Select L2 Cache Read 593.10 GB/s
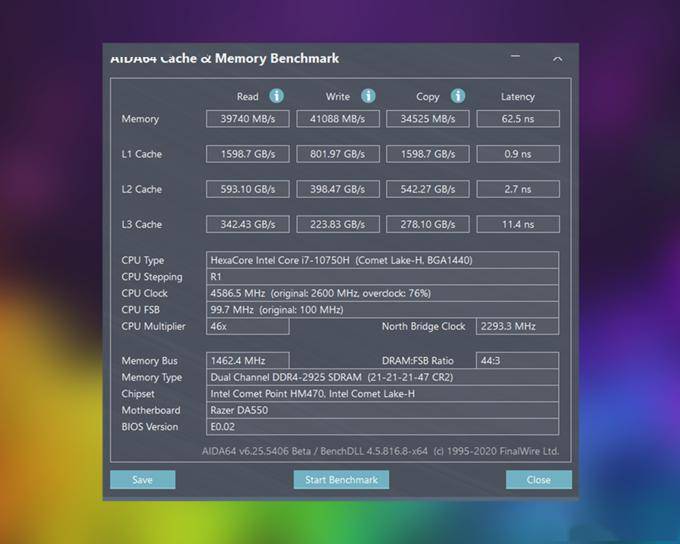The height and width of the screenshot is (544, 680). (248, 189)
